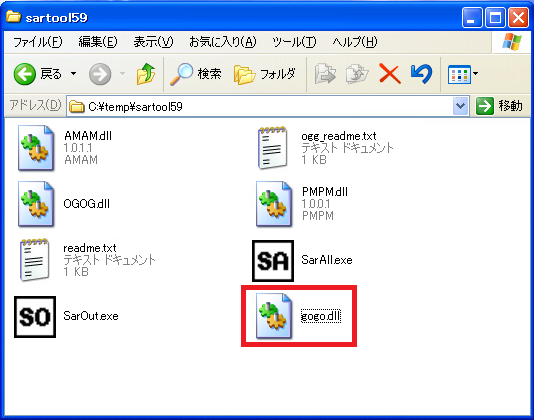Image resolution: width=534 pixels, height=420 pixels.
Task: Click the ogg_readme.txt file name
Action: pos(339,136)
